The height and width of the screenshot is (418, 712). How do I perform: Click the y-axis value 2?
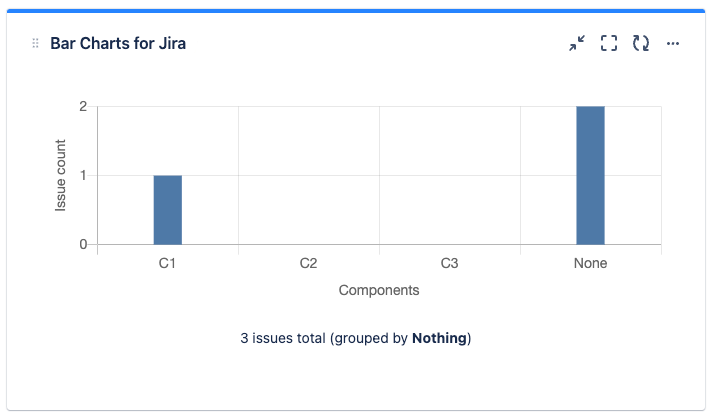83,107
